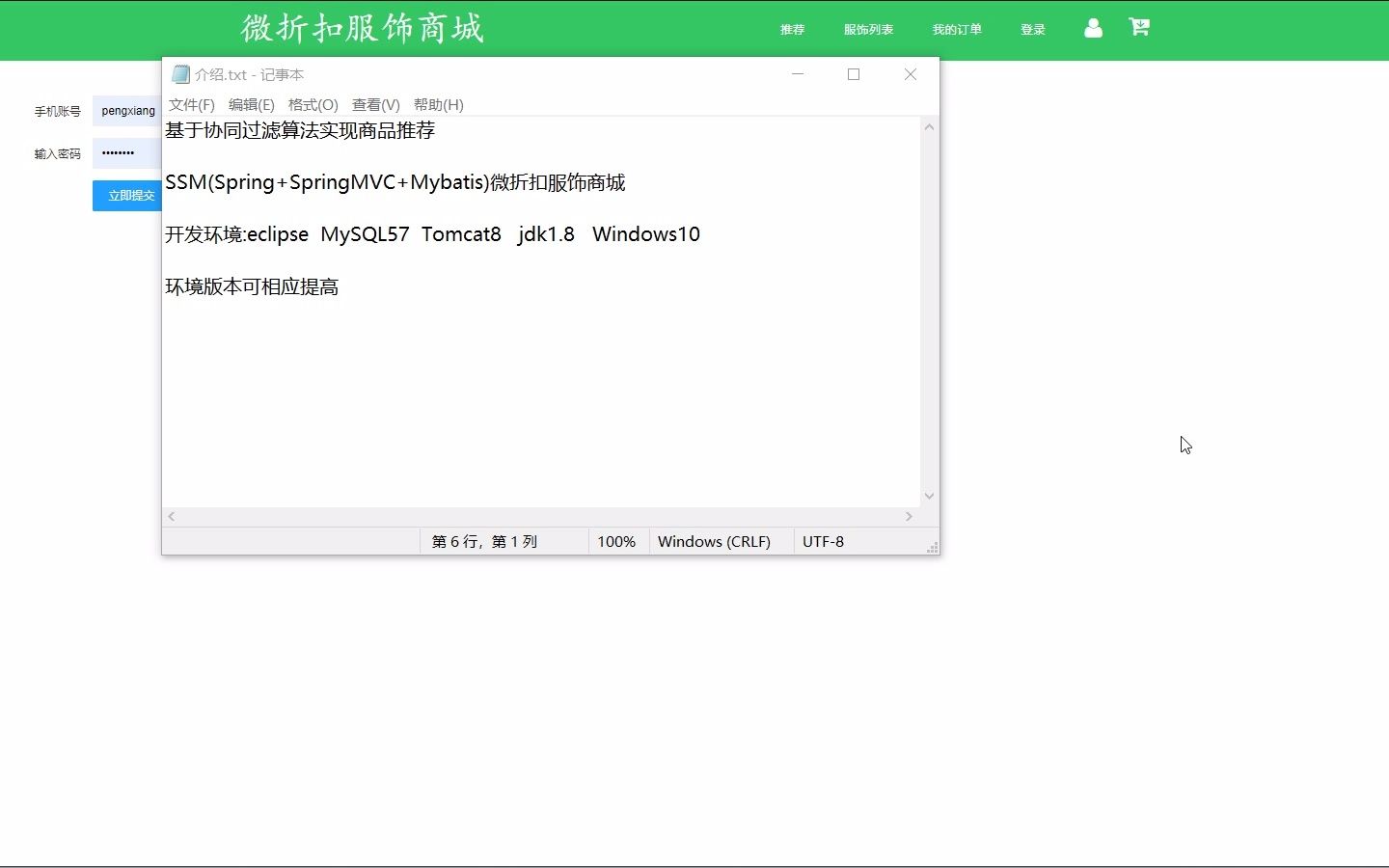Click the 100% zoom status entry

click(616, 542)
